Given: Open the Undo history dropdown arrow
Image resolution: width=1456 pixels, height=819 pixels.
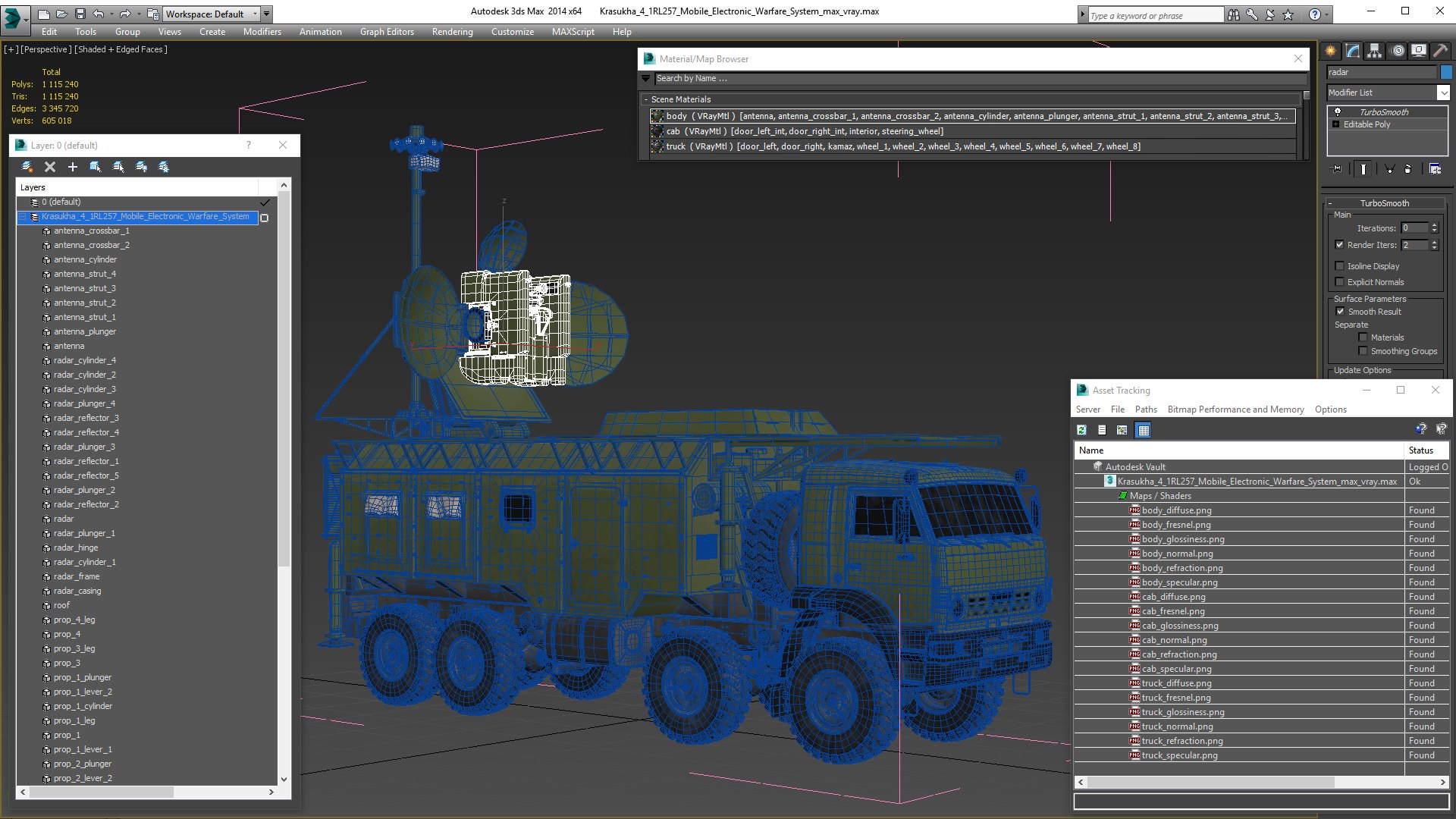Looking at the screenshot, I should (x=111, y=14).
